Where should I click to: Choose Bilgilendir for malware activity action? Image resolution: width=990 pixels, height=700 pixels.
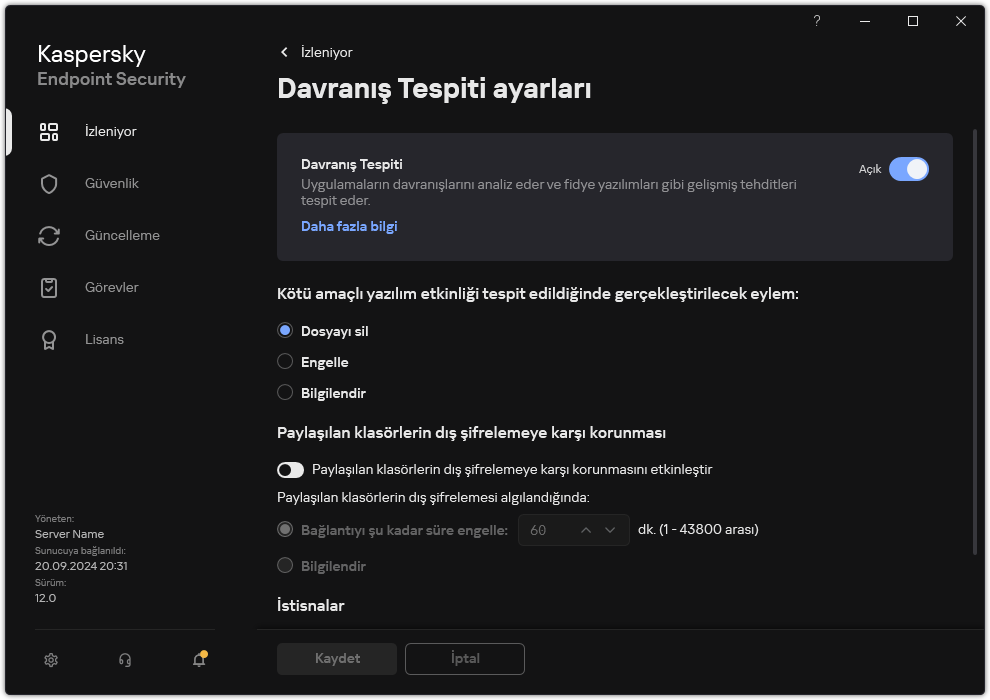coord(285,392)
